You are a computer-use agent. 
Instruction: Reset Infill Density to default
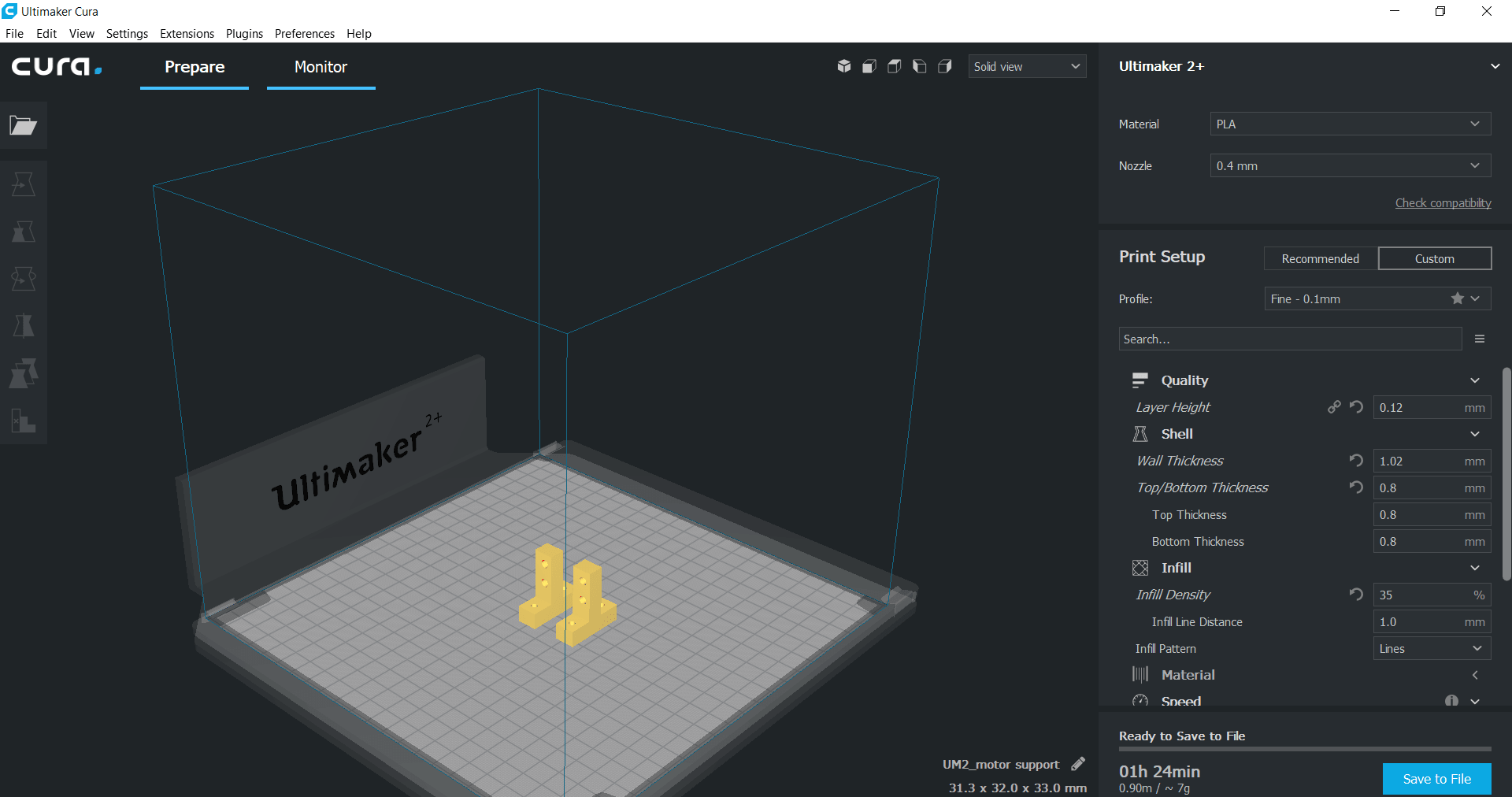[1356, 595]
